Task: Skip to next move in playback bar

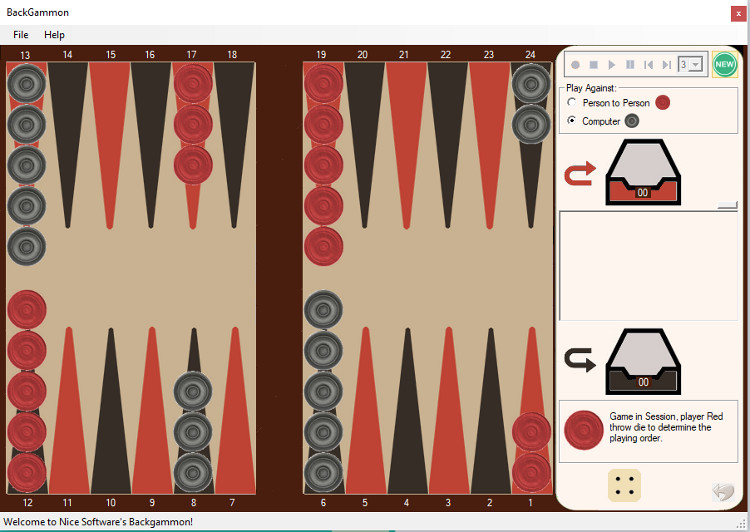Action: point(667,65)
